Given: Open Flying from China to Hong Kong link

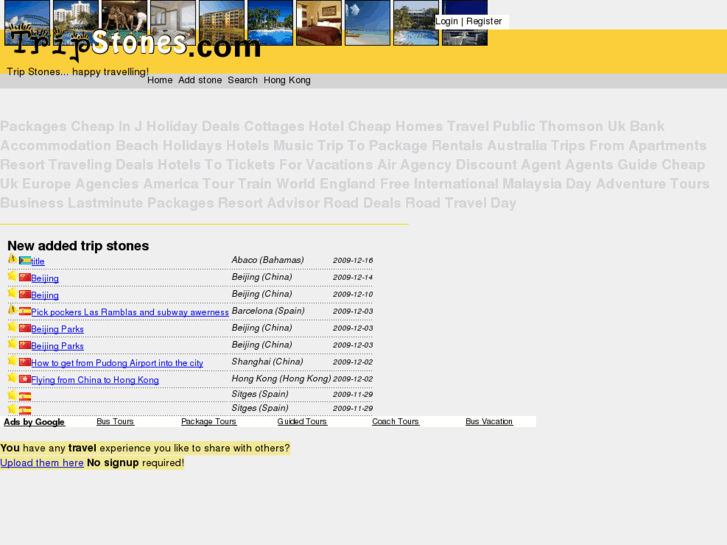Looking at the screenshot, I should pyautogui.click(x=95, y=380).
